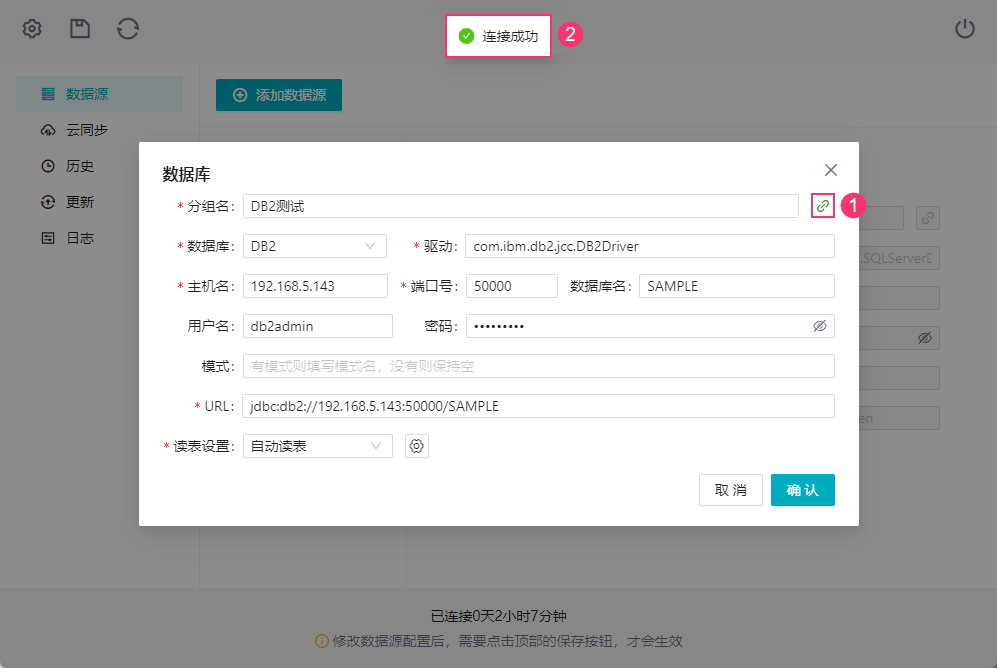This screenshot has width=997, height=668.
Task: Open settings gear in top toolbar
Action: [x=32, y=29]
